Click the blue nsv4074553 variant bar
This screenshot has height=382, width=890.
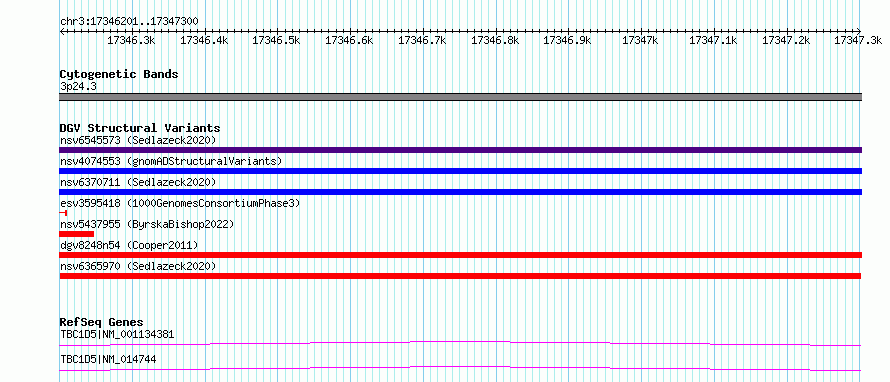click(x=460, y=171)
